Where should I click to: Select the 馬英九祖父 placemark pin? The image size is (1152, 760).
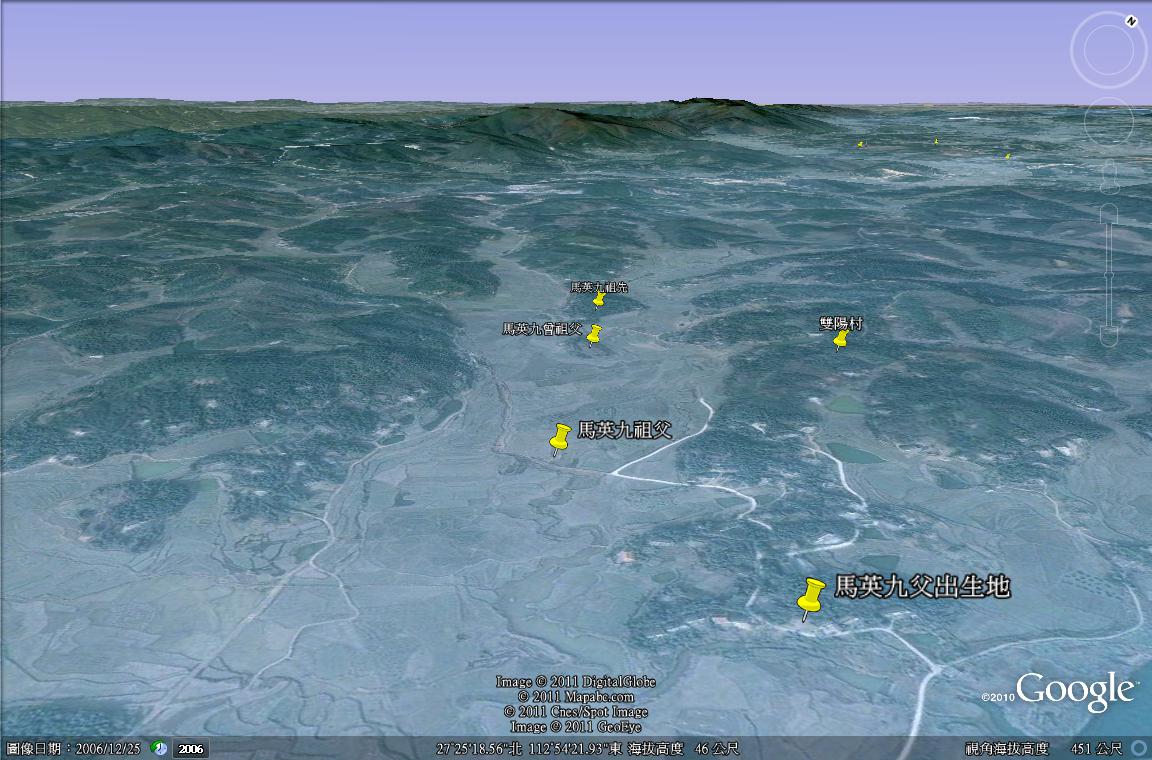pyautogui.click(x=561, y=436)
